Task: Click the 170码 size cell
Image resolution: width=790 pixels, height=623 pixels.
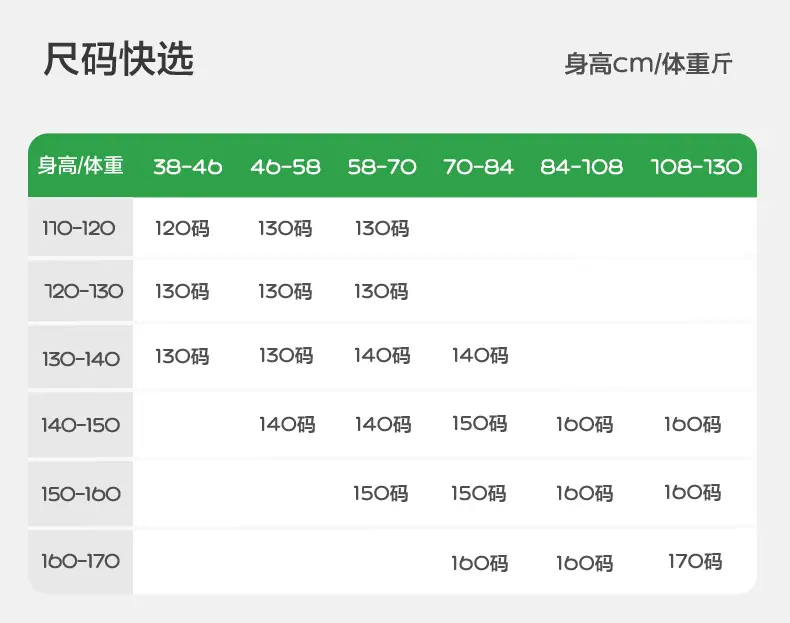Action: 695,561
